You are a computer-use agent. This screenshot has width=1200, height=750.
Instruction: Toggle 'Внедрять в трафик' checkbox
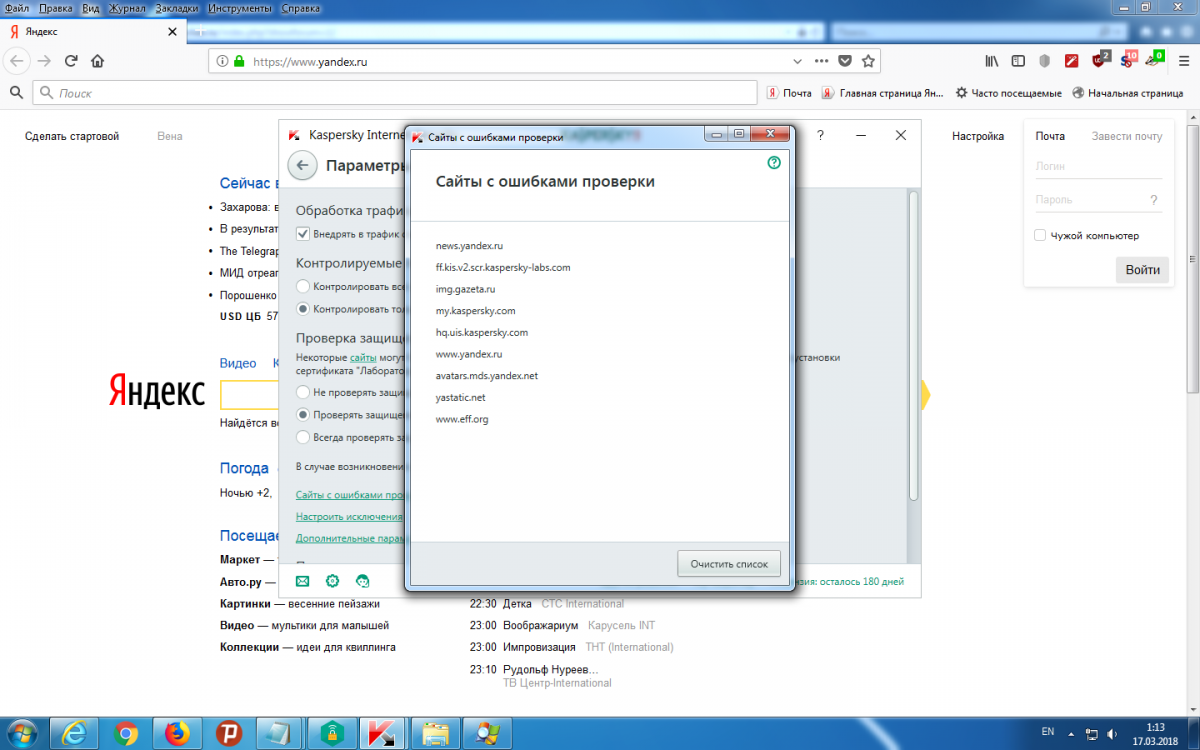tap(303, 233)
